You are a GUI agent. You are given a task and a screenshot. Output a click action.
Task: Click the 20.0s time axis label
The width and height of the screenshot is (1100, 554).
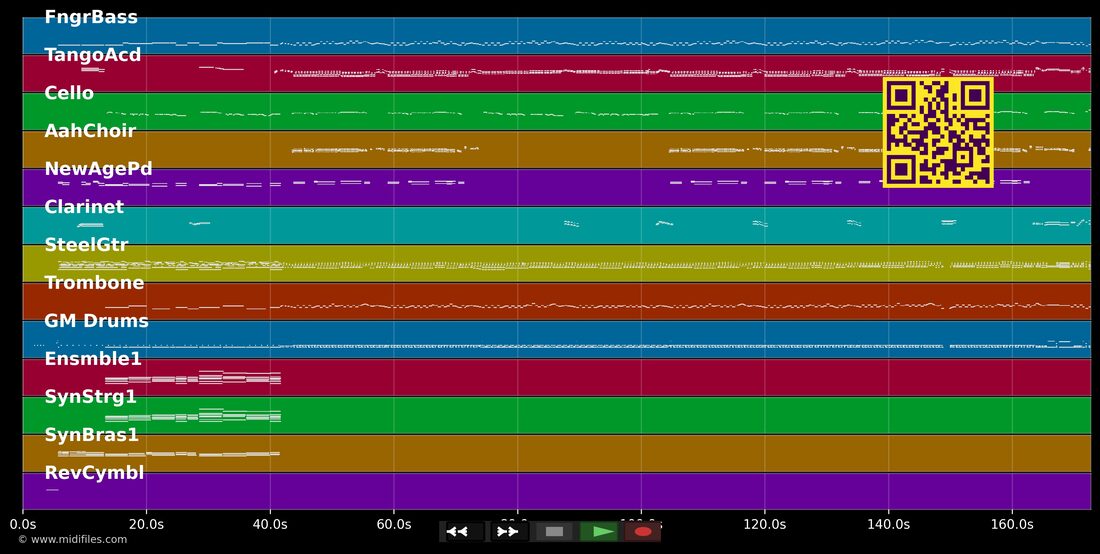pos(147,524)
